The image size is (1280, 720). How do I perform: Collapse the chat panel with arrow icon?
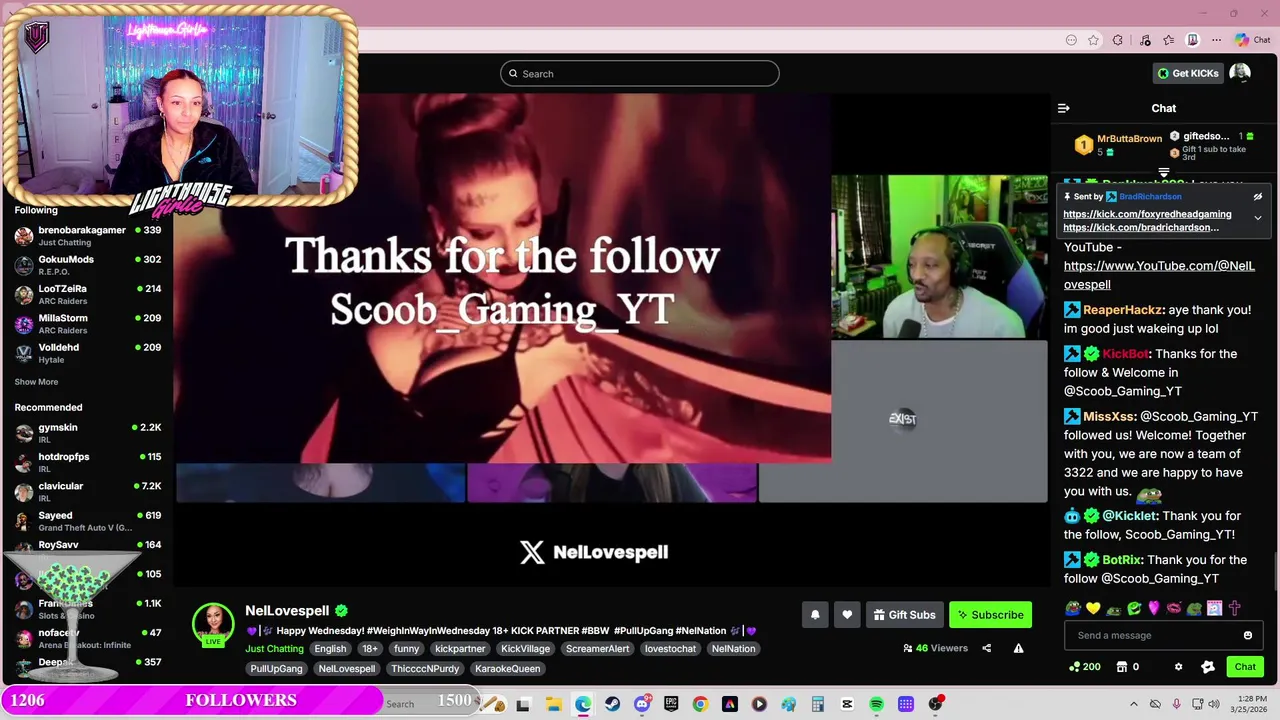1063,108
